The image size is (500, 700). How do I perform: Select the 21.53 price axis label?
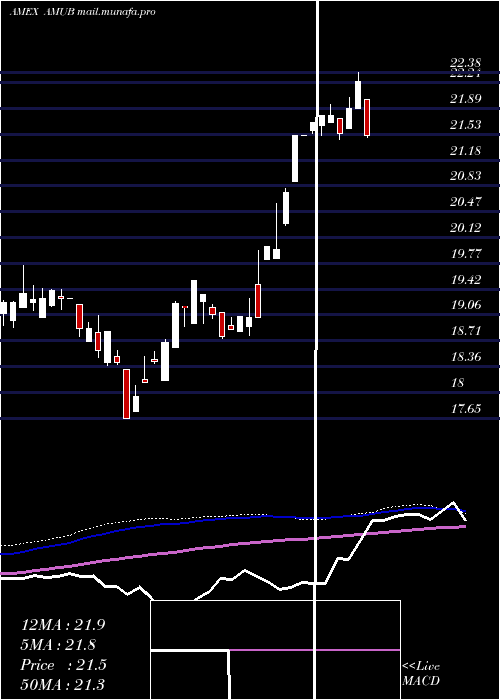(x=465, y=125)
